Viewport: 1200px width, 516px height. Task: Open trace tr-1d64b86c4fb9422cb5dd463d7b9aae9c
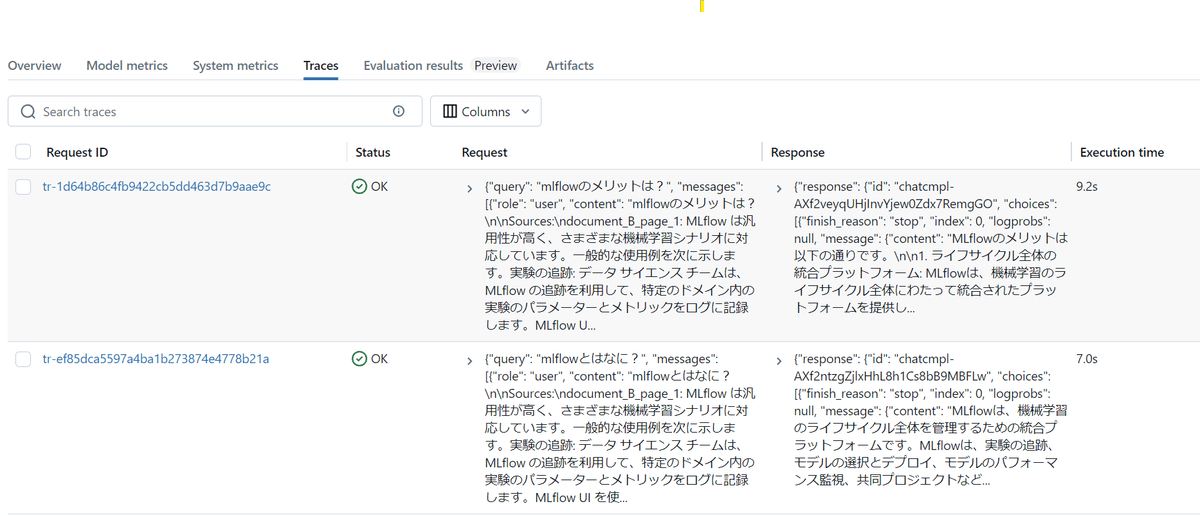[x=156, y=187]
